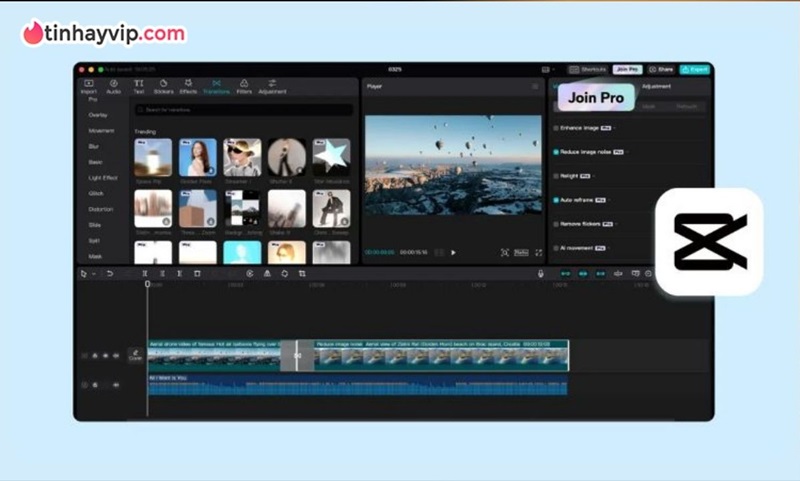Enter fullscreen preview mode

538,252
